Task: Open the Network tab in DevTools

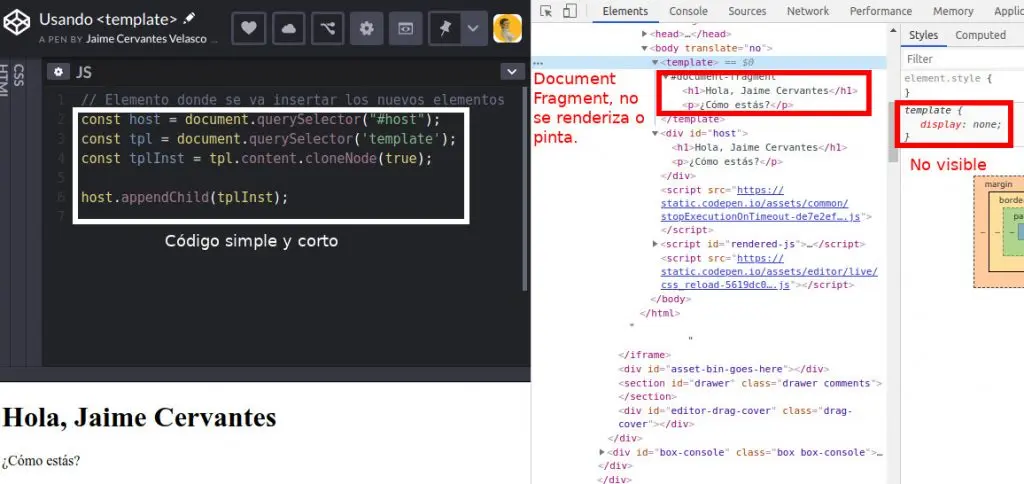Action: tap(808, 11)
